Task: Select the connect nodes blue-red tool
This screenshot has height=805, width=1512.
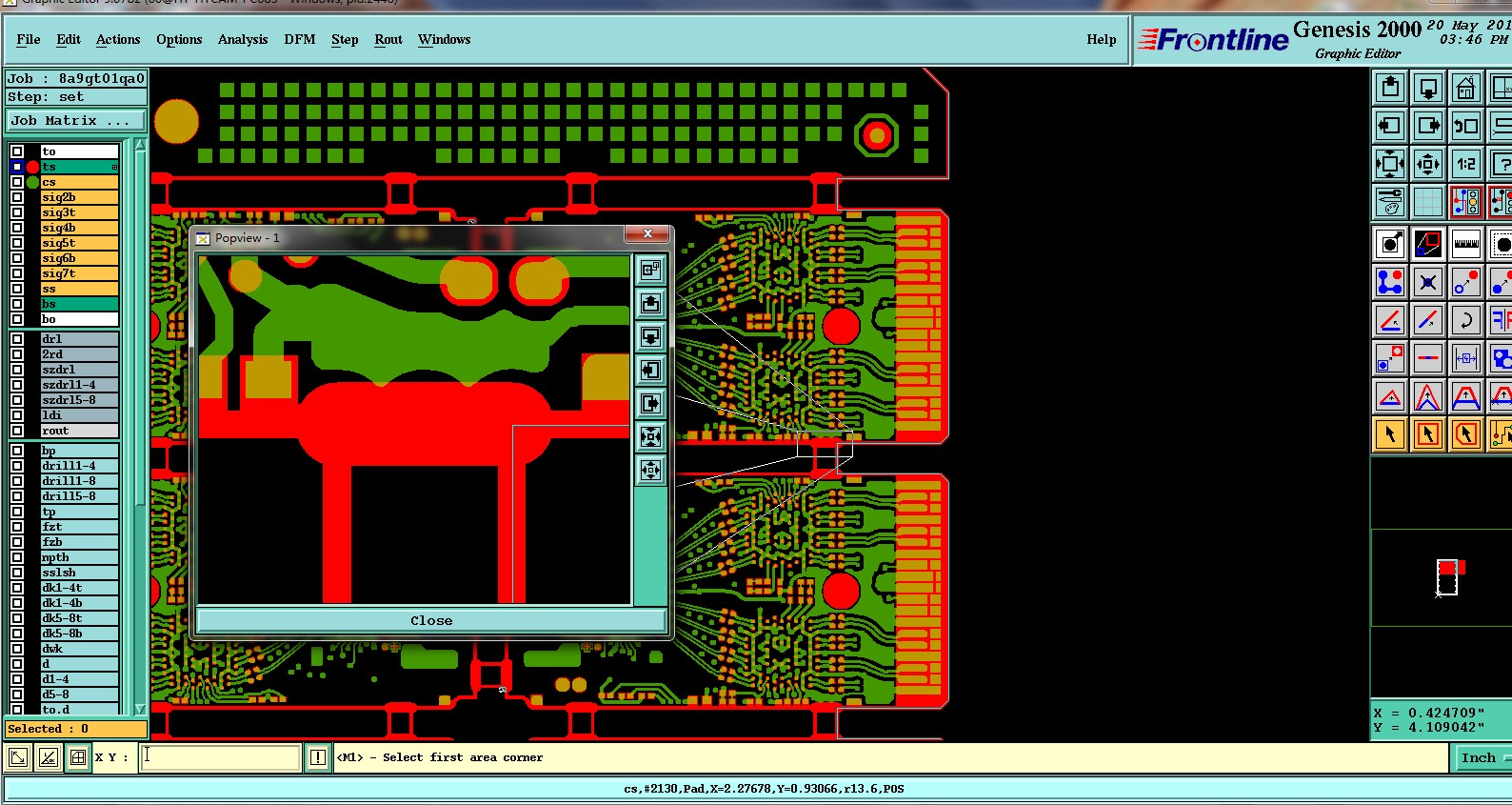Action: 1390,282
